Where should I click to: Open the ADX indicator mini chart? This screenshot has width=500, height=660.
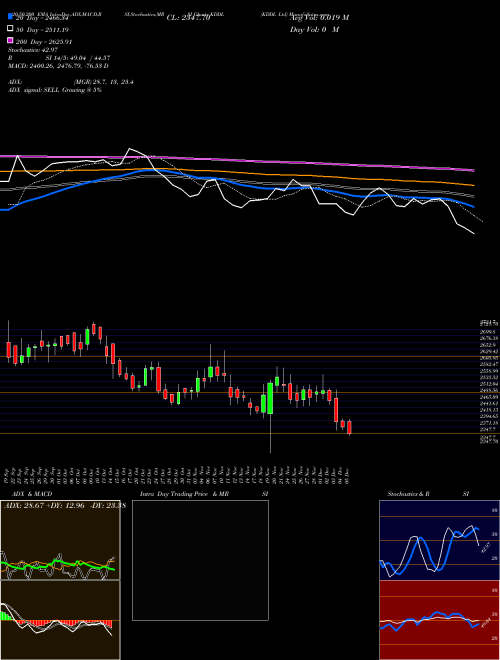[60, 540]
